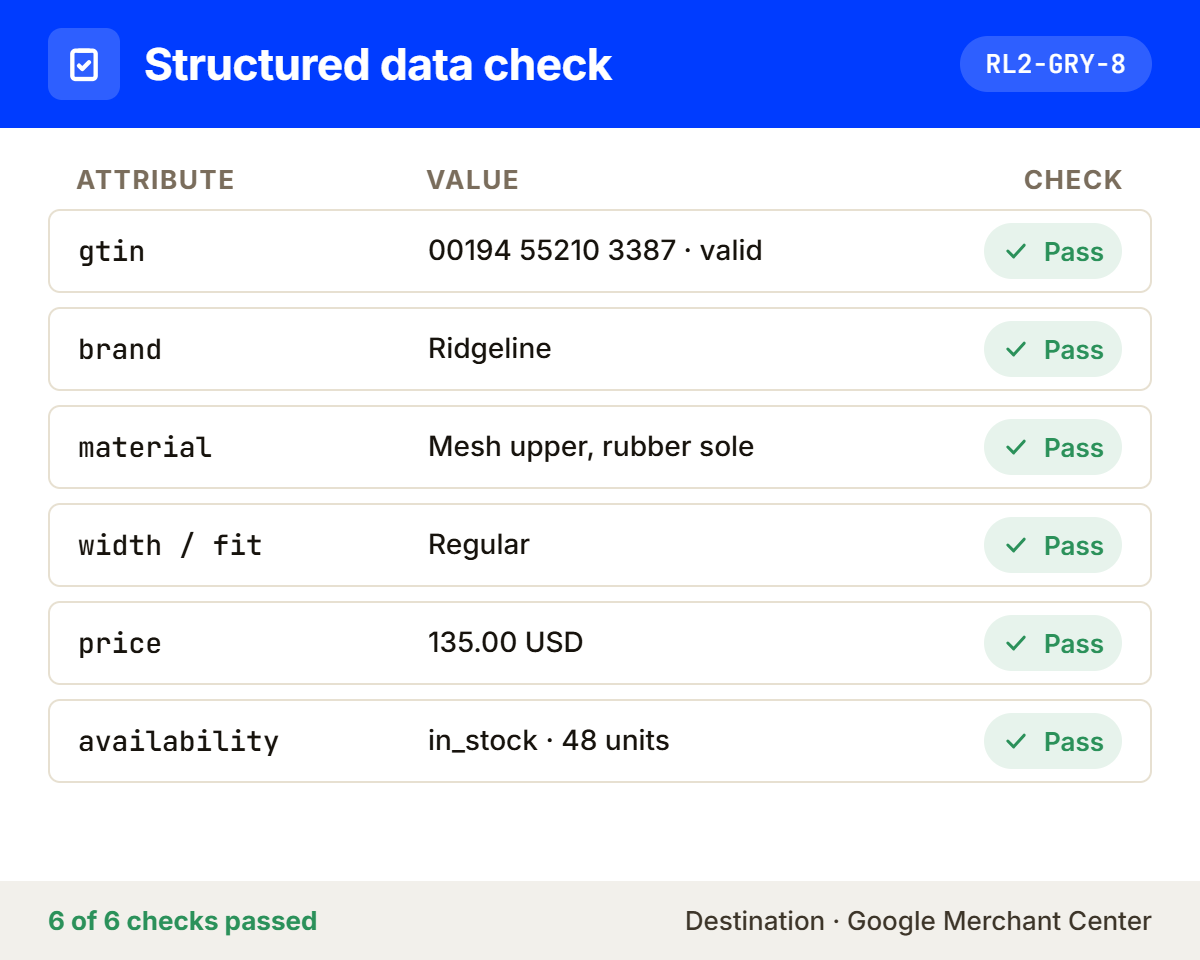Click the checklist icon beside Structured data check

tap(84, 64)
